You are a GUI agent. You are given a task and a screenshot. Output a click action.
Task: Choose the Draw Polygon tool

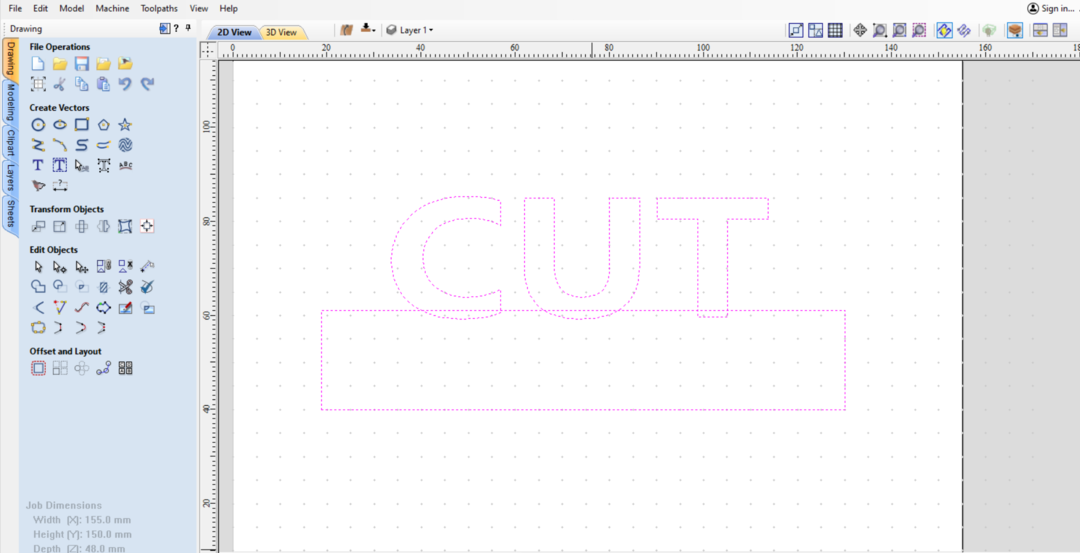[x=103, y=125]
